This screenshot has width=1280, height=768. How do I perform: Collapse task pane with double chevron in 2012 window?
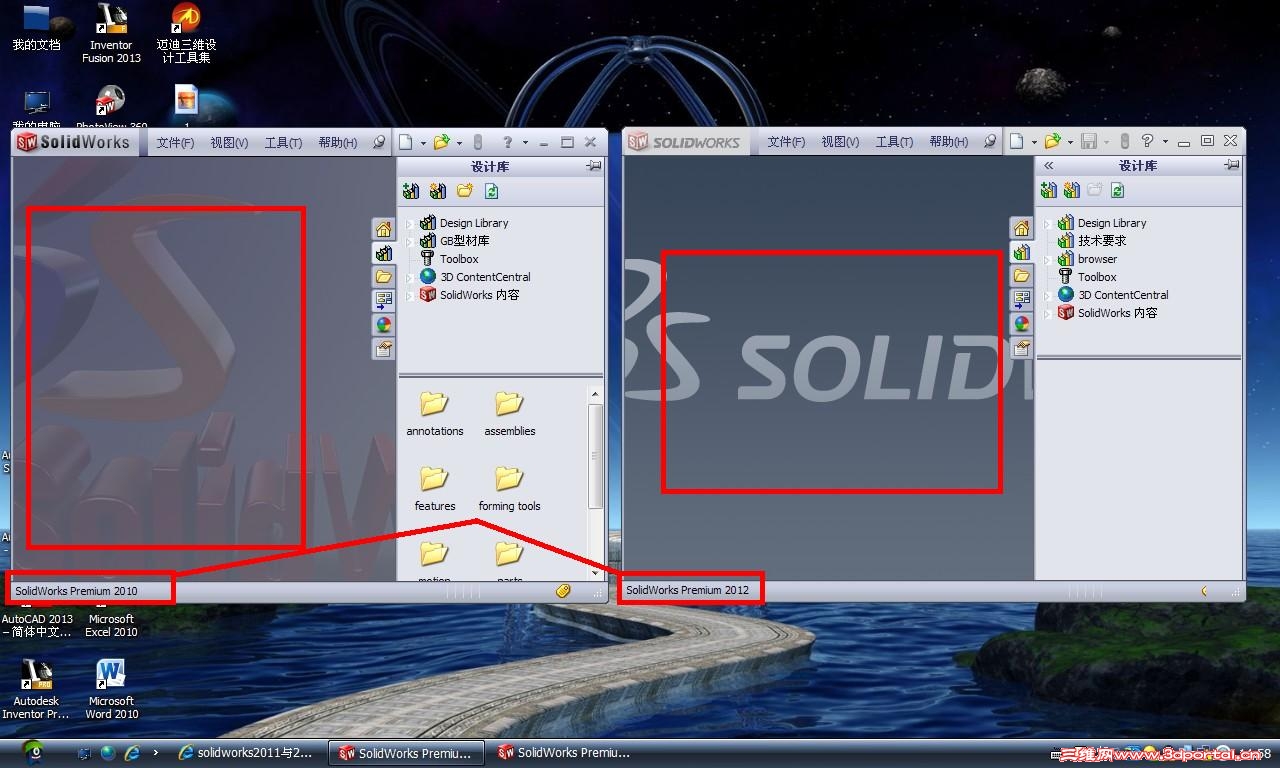coord(1048,166)
